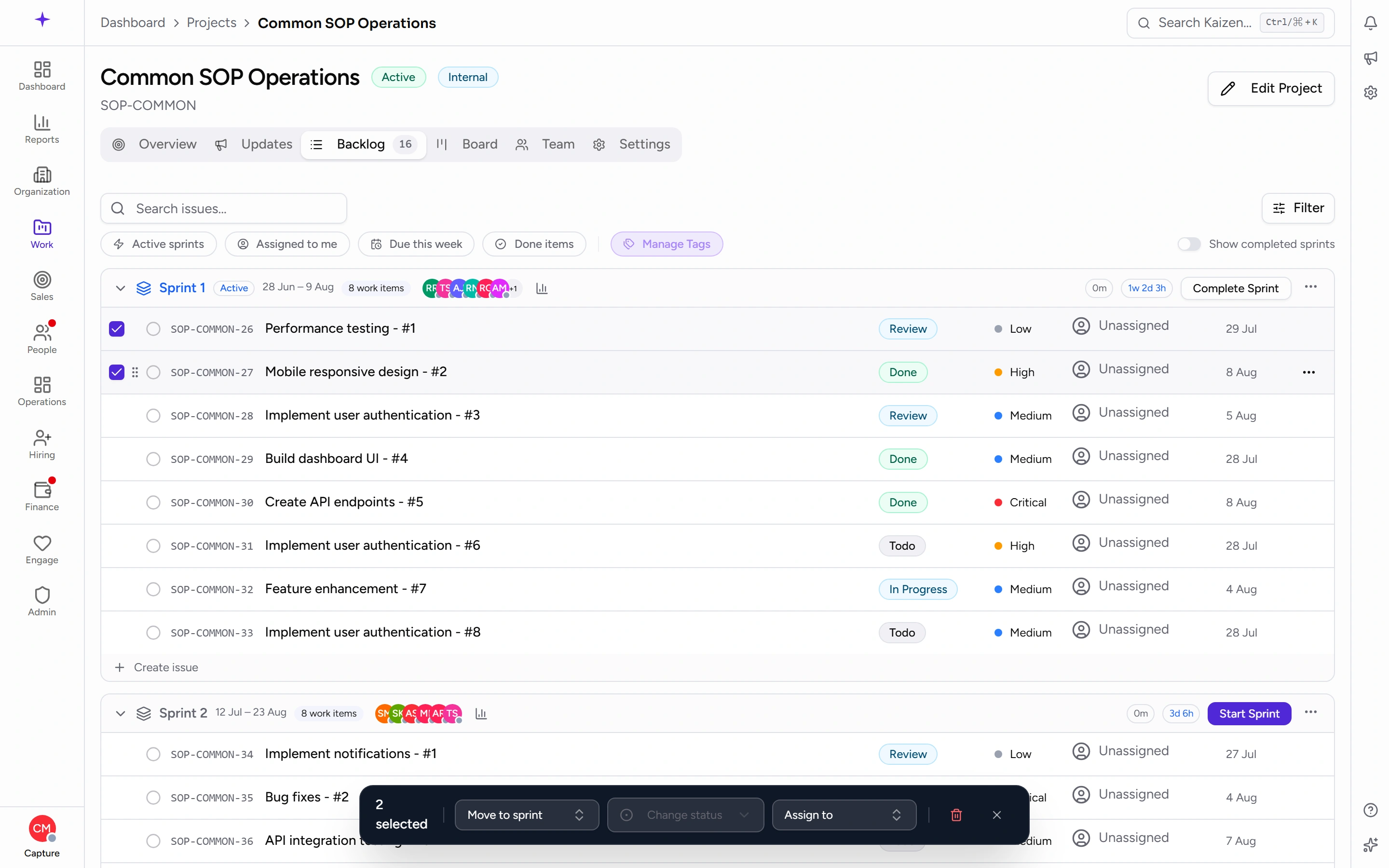Select the Backlog tab
Image resolution: width=1389 pixels, height=868 pixels.
pyautogui.click(x=363, y=144)
